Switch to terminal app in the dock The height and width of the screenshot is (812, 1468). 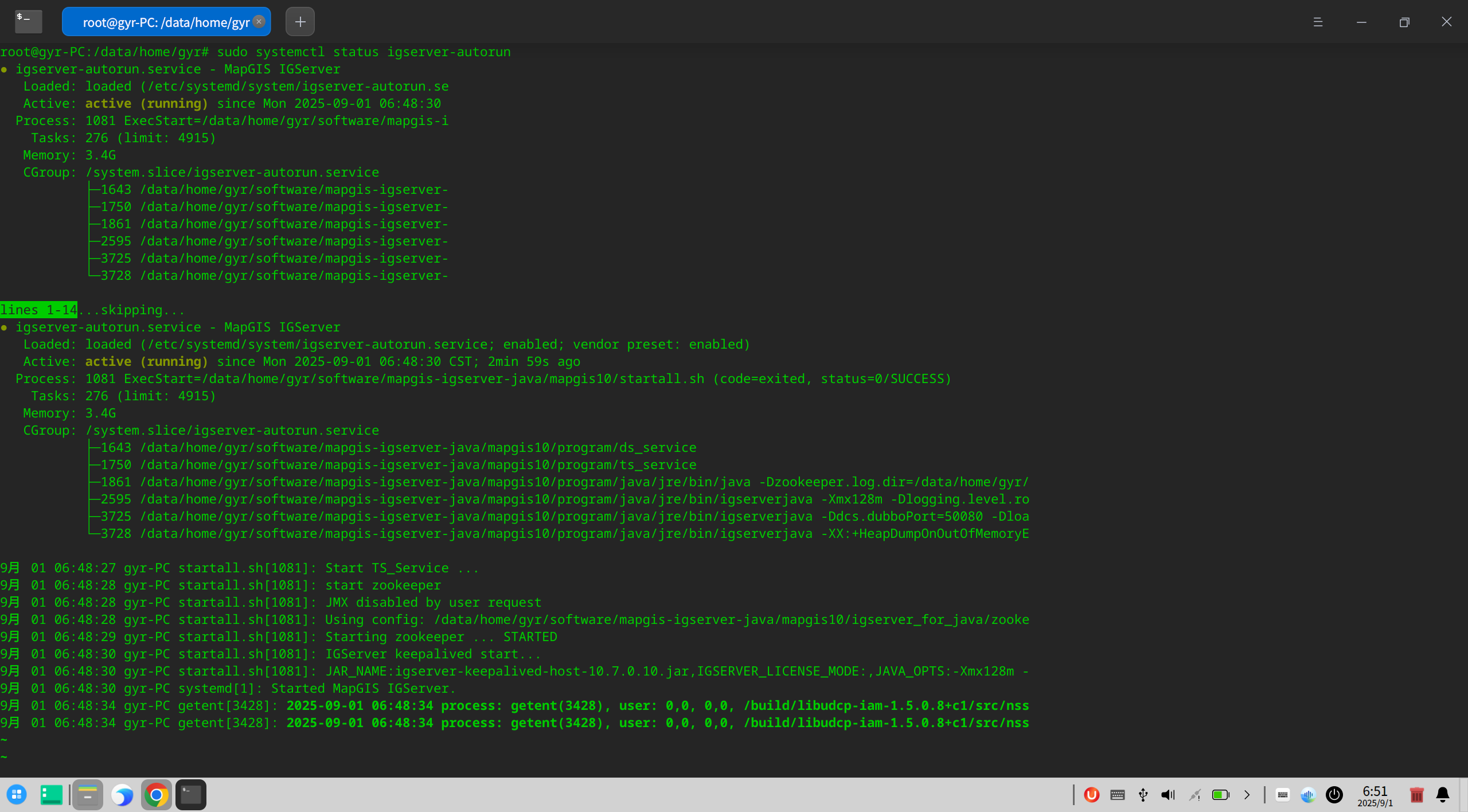[x=191, y=794]
